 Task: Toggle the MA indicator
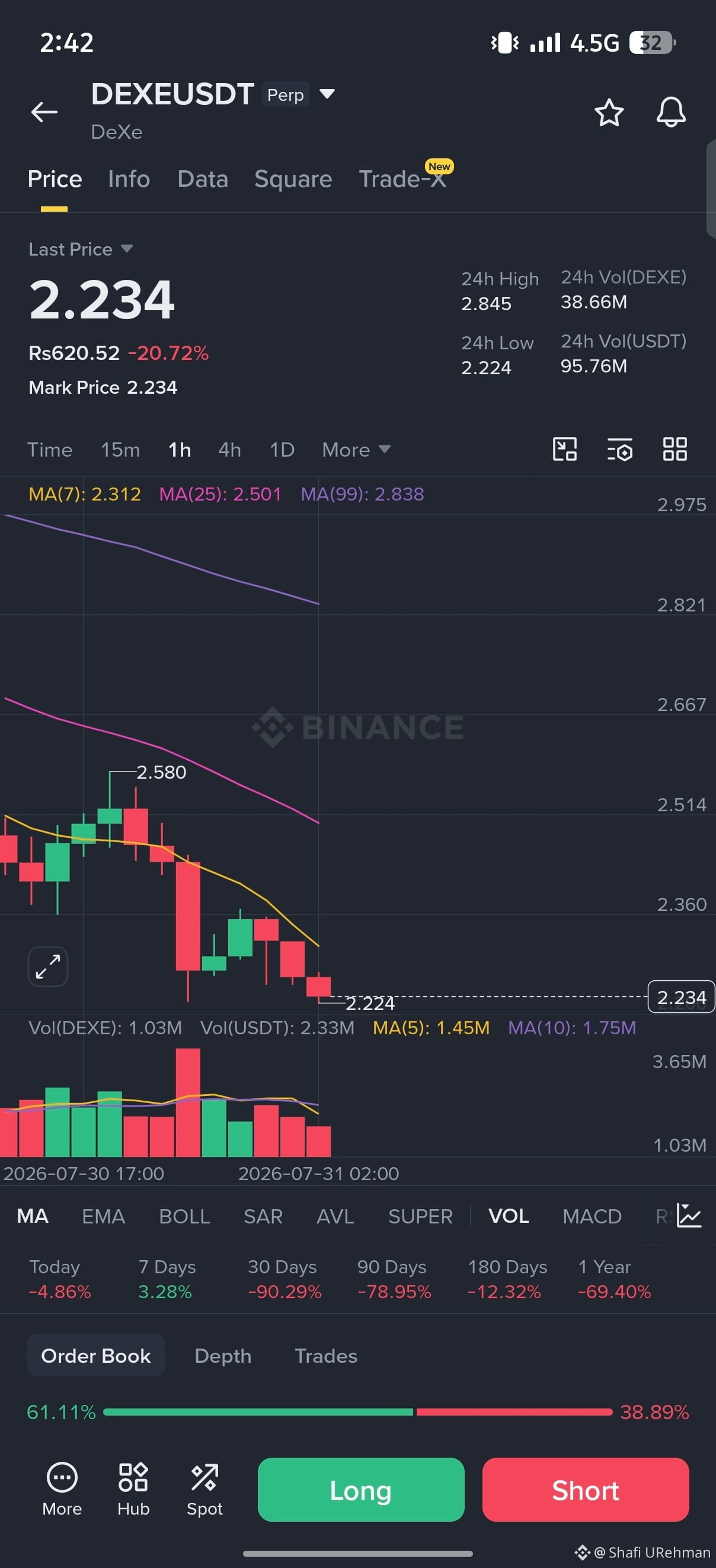coord(33,1216)
